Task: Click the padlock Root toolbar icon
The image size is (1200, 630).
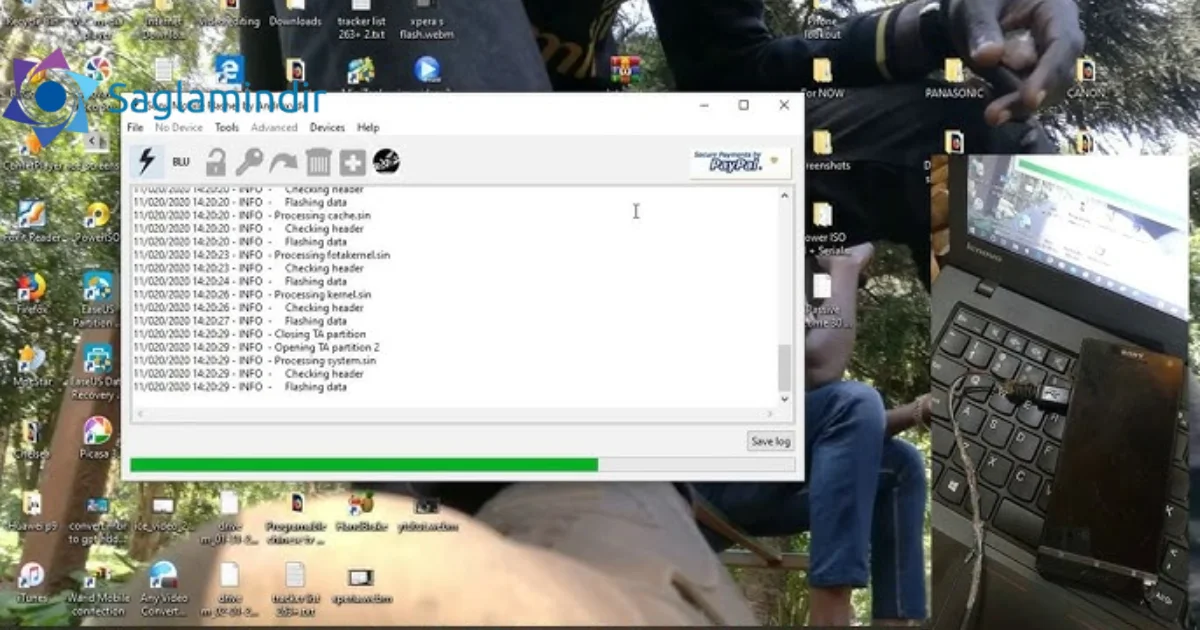Action: (x=215, y=162)
